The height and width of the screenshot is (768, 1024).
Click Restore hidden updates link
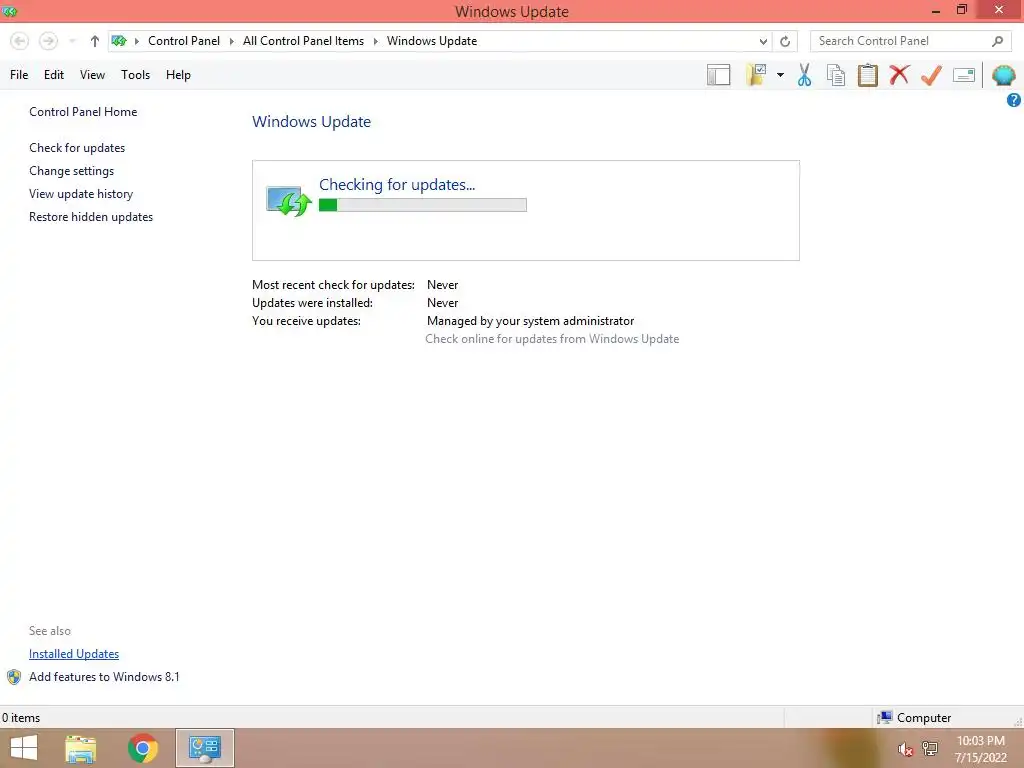(91, 217)
